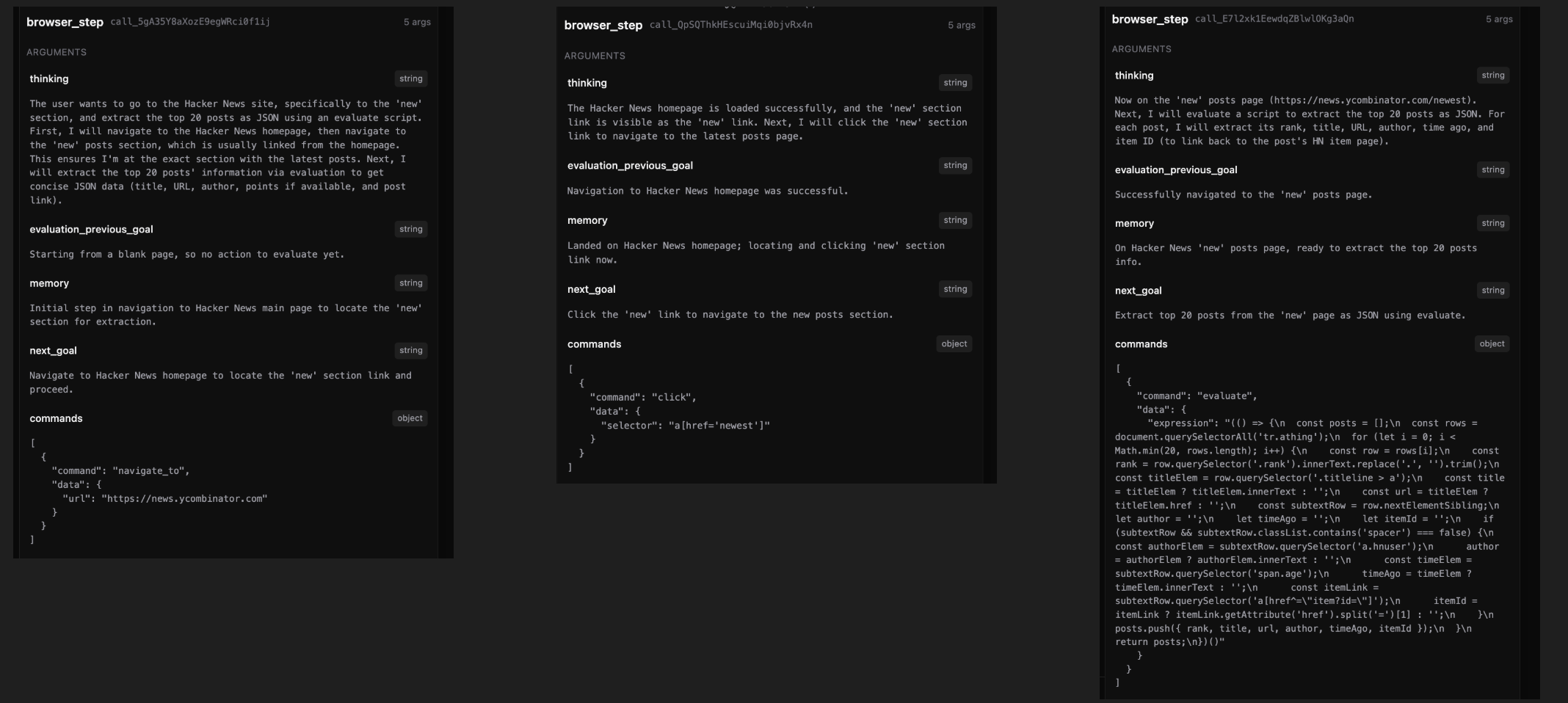This screenshot has width=1568, height=703.
Task: Click call ID call_QpSQThkHEscuiMqi0bjvRx4n
Action: click(x=730, y=25)
